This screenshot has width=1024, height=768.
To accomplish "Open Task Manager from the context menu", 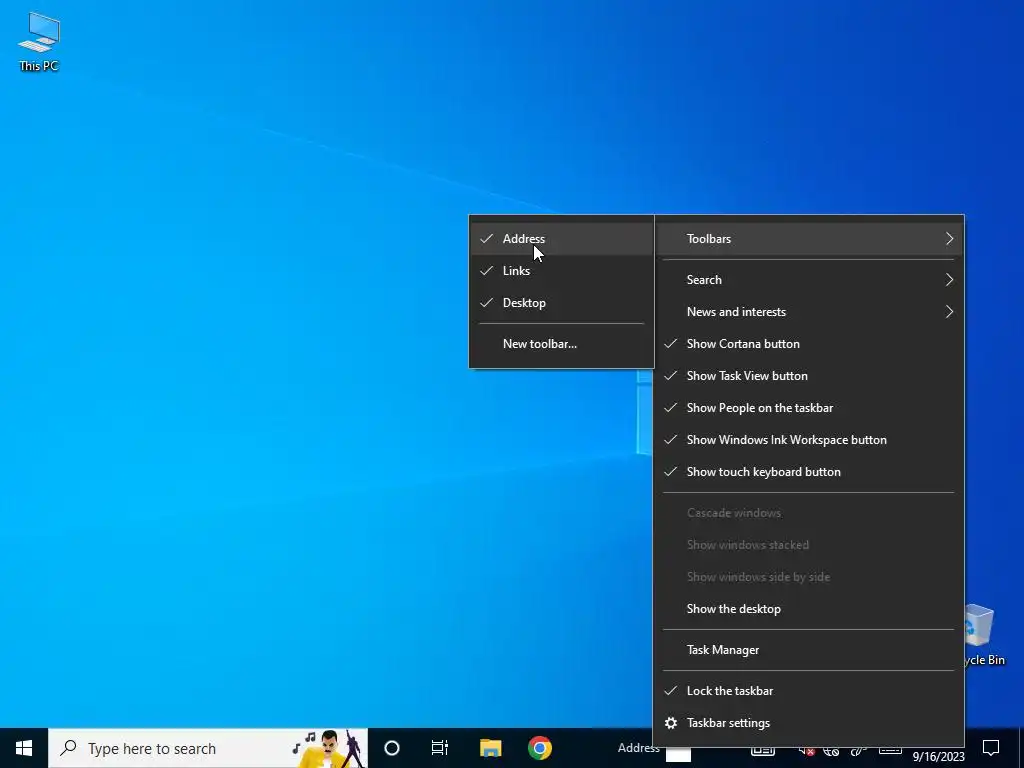I will tap(809, 650).
